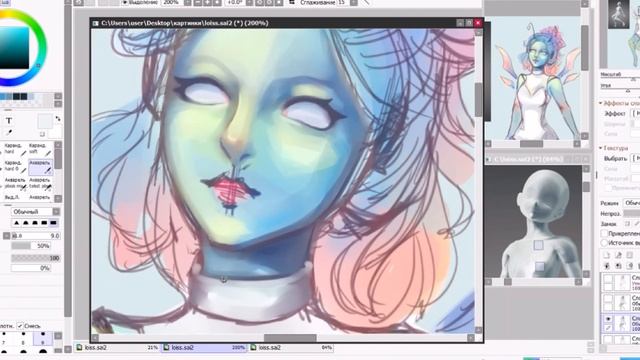
Task: Click the main canvas horizontal scrollbar thumb
Action: tap(290, 338)
